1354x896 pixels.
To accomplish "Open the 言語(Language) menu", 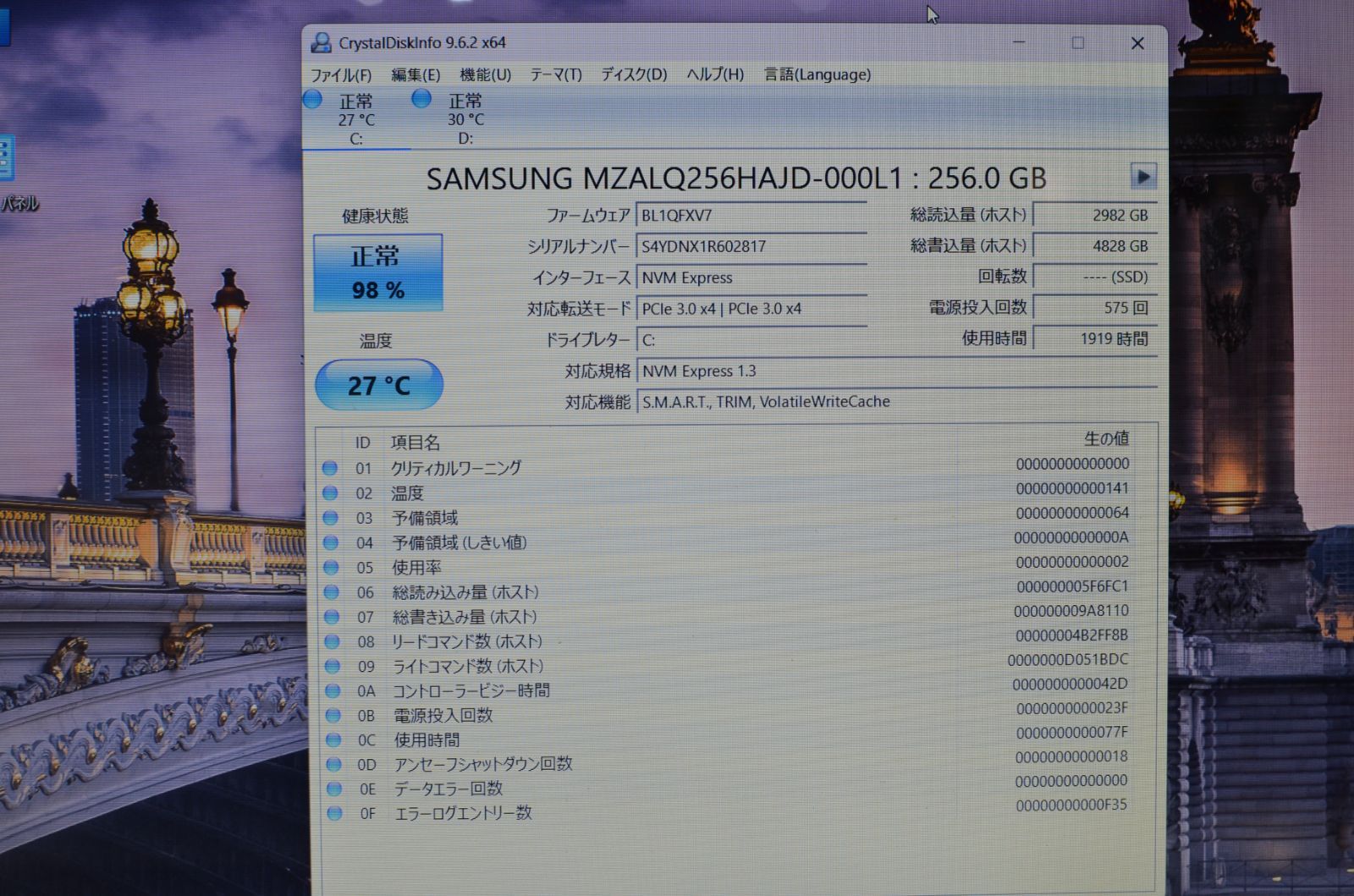I will click(x=817, y=74).
